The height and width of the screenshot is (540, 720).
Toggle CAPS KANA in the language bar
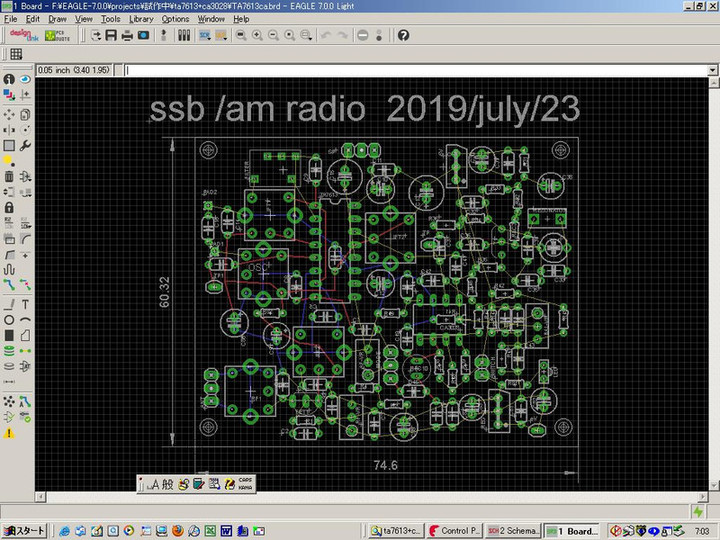245,484
